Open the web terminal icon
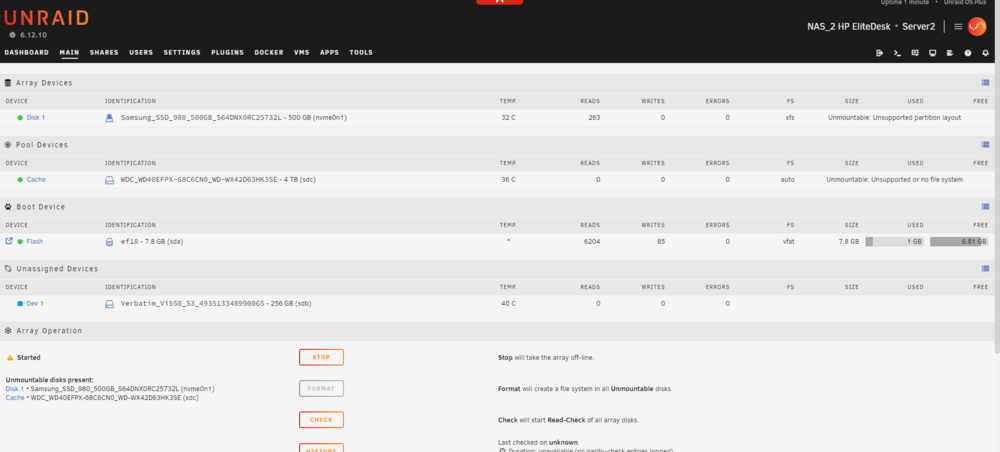Image resolution: width=1000 pixels, height=452 pixels. click(897, 53)
